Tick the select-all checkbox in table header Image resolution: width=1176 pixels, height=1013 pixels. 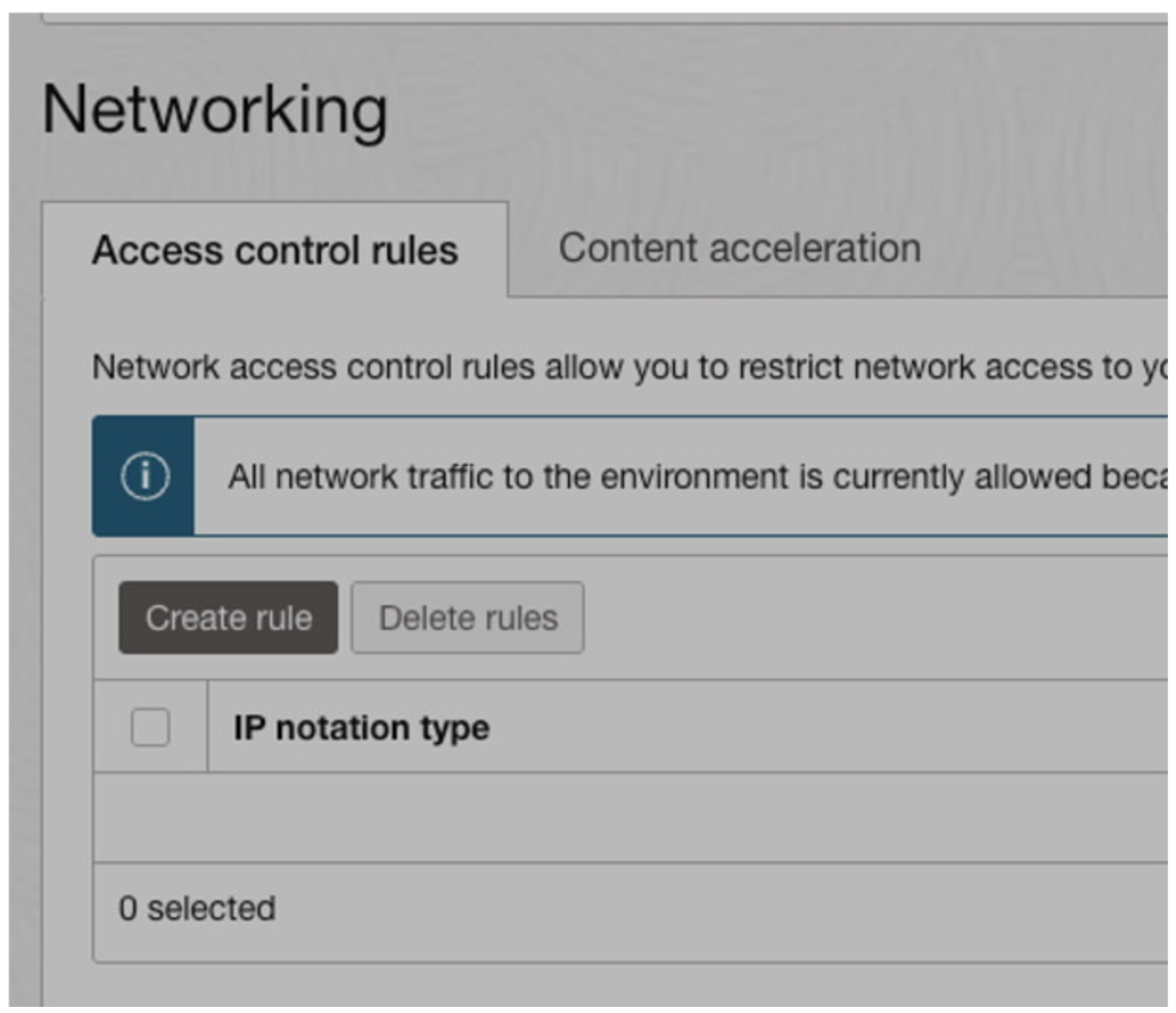[150, 728]
